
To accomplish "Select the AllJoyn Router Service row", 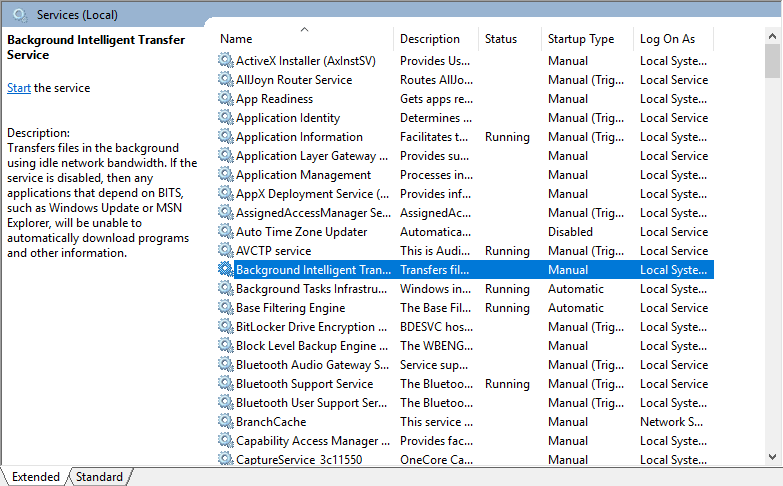I will (465, 79).
